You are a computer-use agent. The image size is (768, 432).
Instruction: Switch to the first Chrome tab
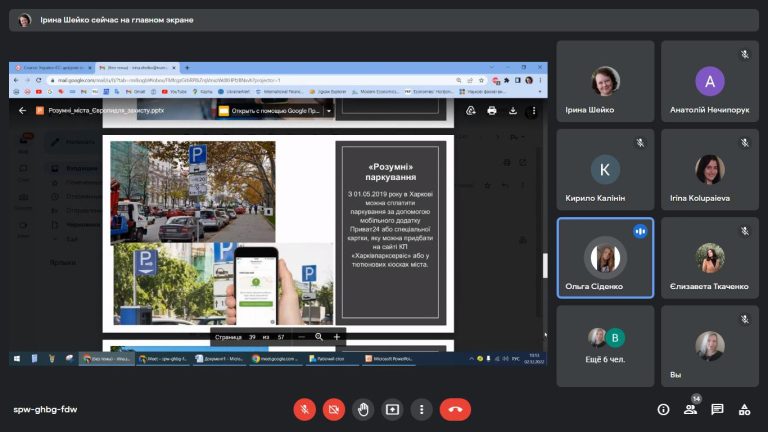point(52,68)
